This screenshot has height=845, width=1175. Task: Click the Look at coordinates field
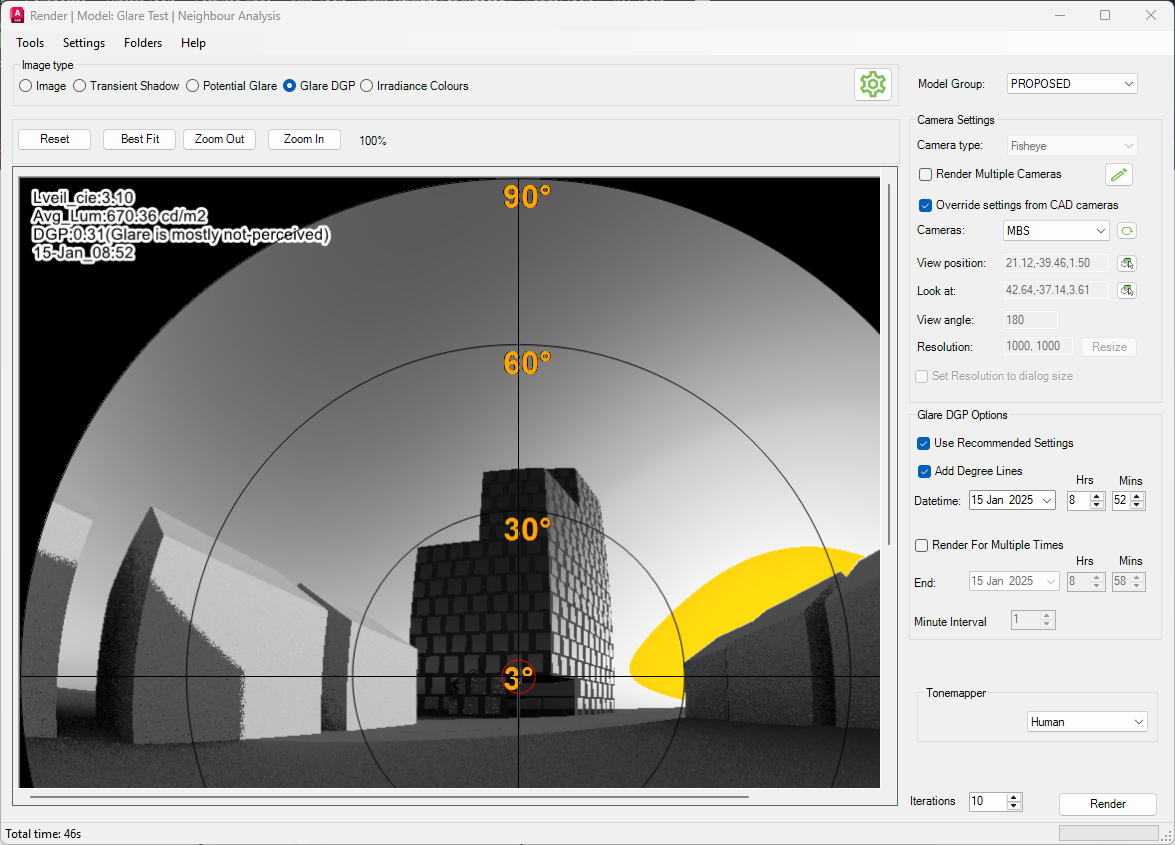(1057, 290)
